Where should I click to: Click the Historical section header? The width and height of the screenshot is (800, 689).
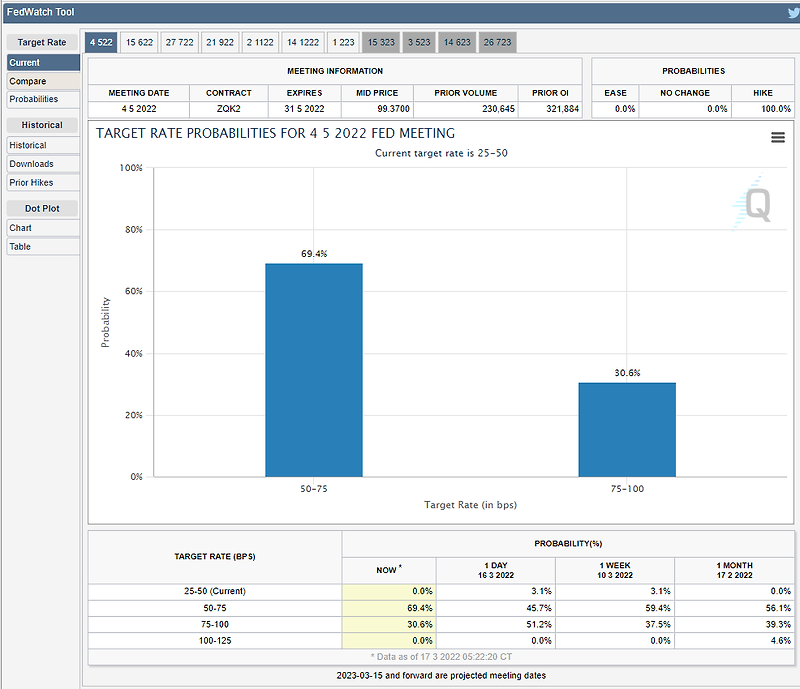(x=42, y=125)
